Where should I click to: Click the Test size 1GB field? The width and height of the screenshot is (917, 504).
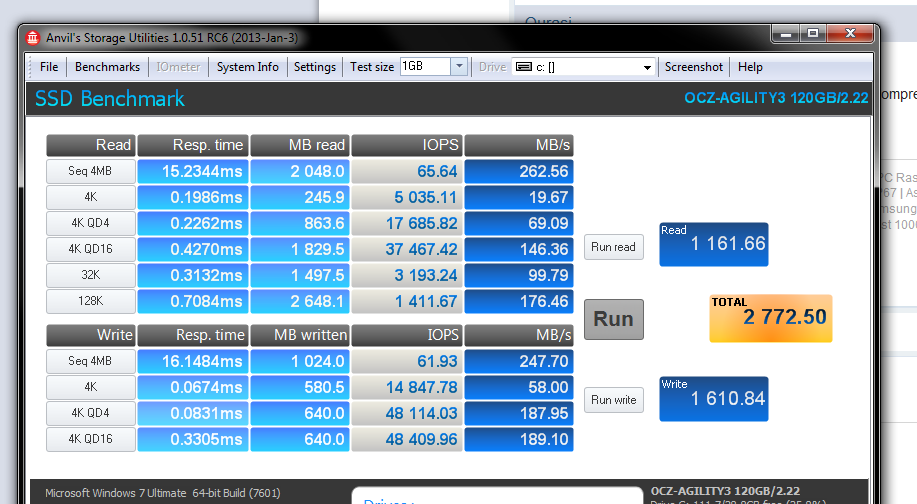point(425,67)
